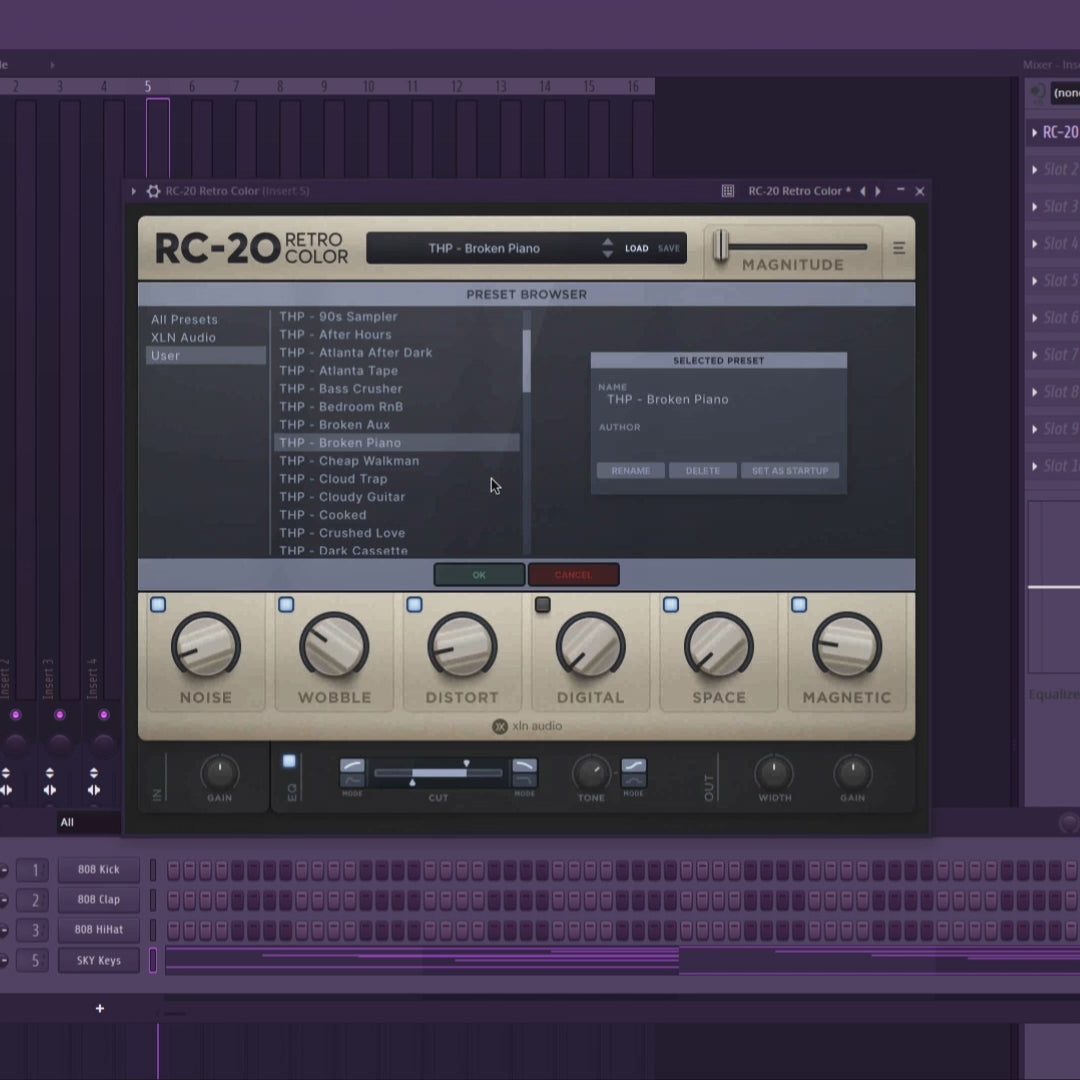Expand Slot 3 in mixer
Image resolution: width=1080 pixels, height=1080 pixels.
pyautogui.click(x=1035, y=207)
